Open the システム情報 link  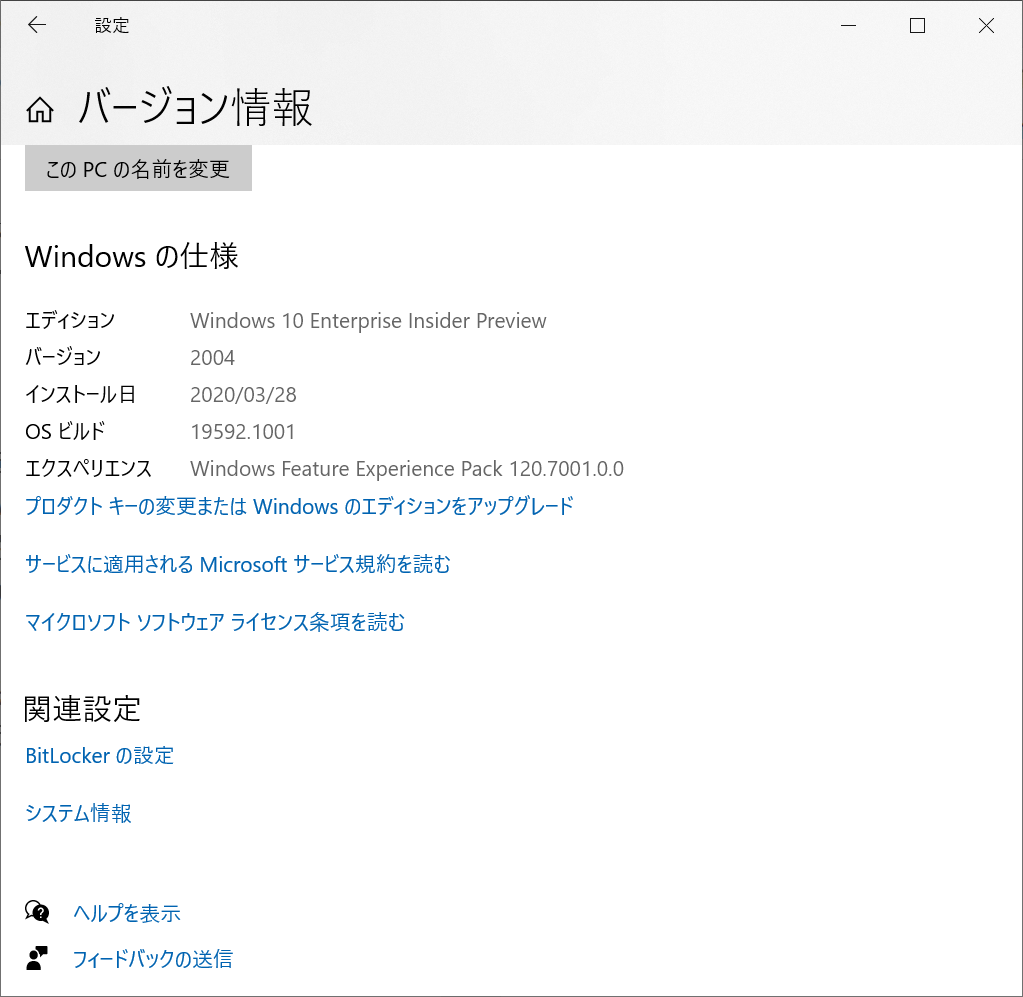pyautogui.click(x=78, y=813)
